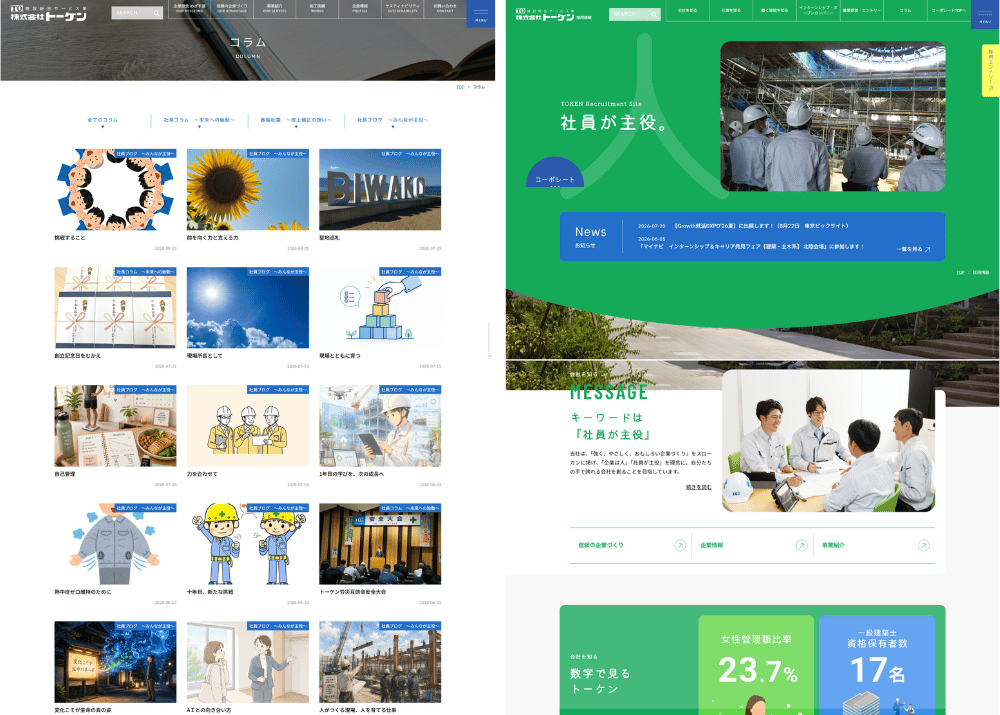Click the search magnifier icon on the green recruitment page

[x=654, y=14]
